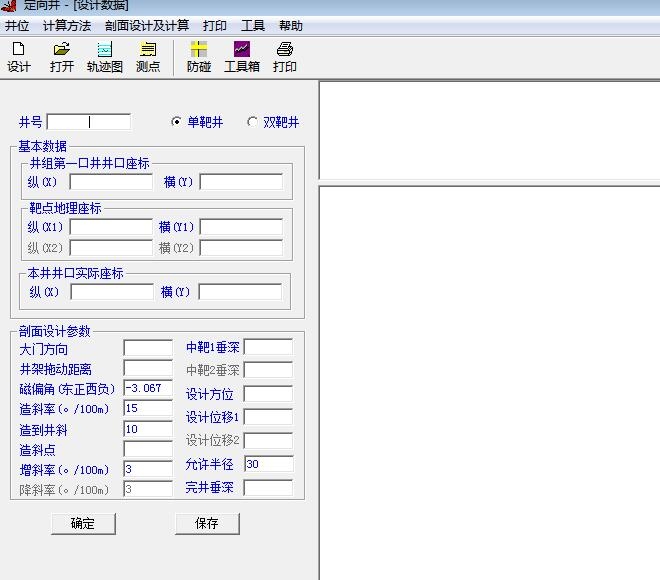Open the 剖面设计及计算 menu
This screenshot has height=580, width=660.
coord(147,26)
